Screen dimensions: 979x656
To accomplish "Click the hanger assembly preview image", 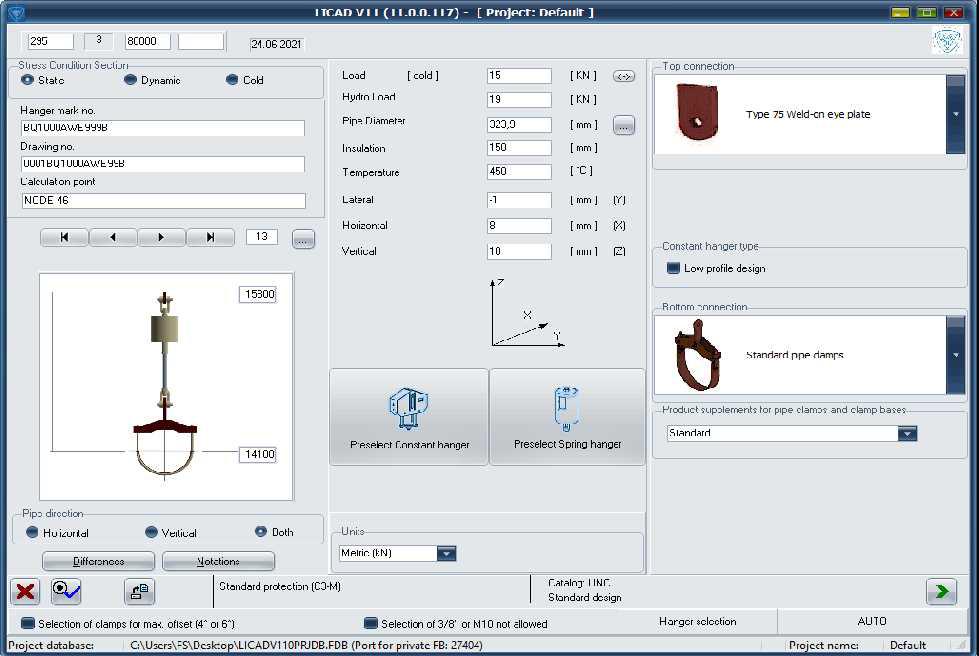I will (x=166, y=386).
